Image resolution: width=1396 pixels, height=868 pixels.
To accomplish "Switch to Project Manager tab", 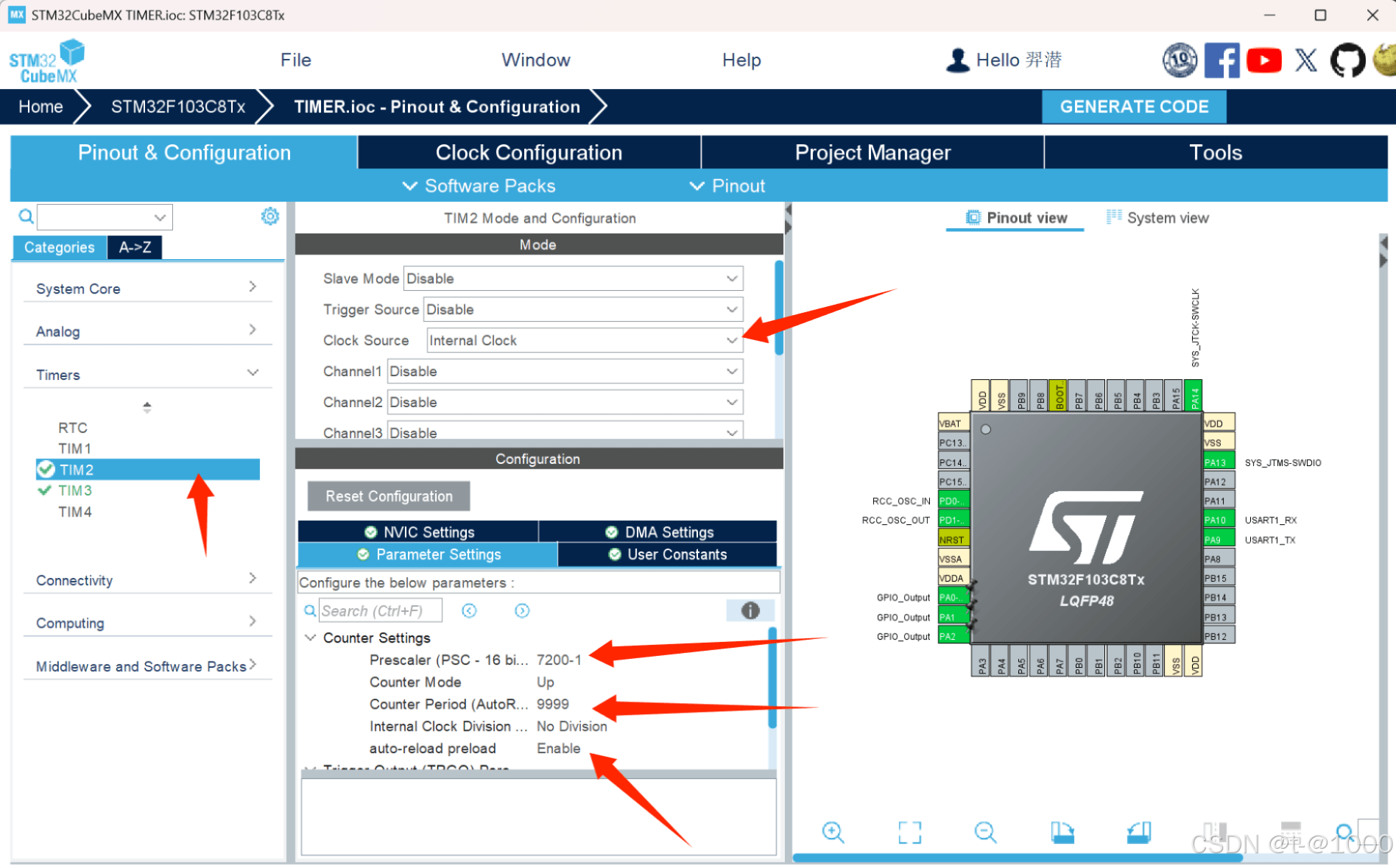I will (x=872, y=152).
